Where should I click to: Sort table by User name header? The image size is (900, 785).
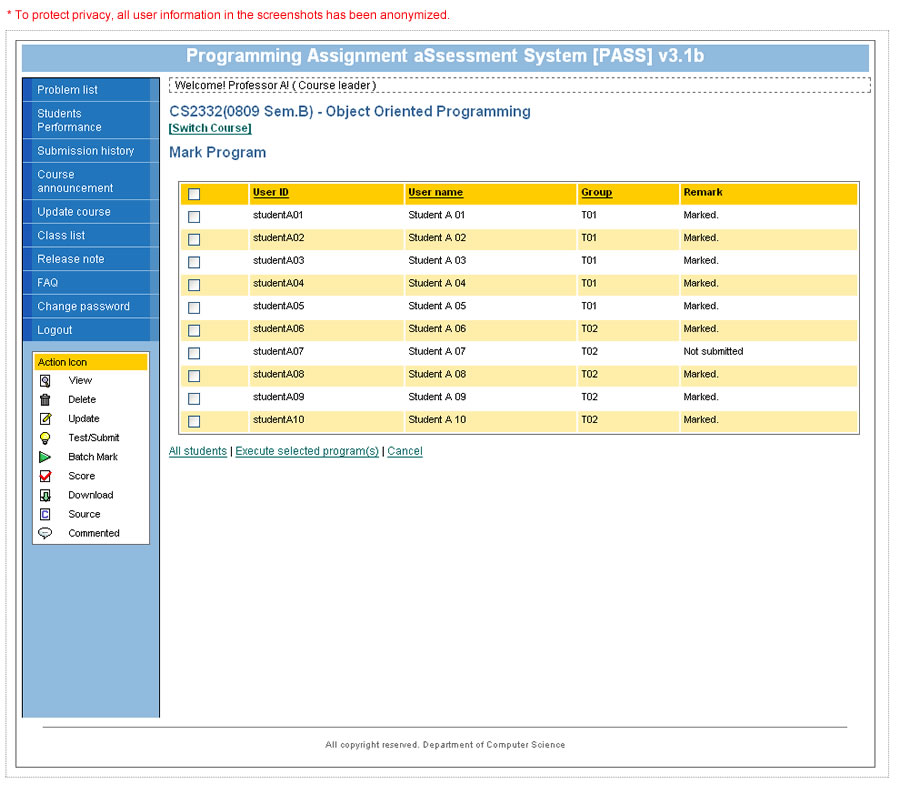435,192
